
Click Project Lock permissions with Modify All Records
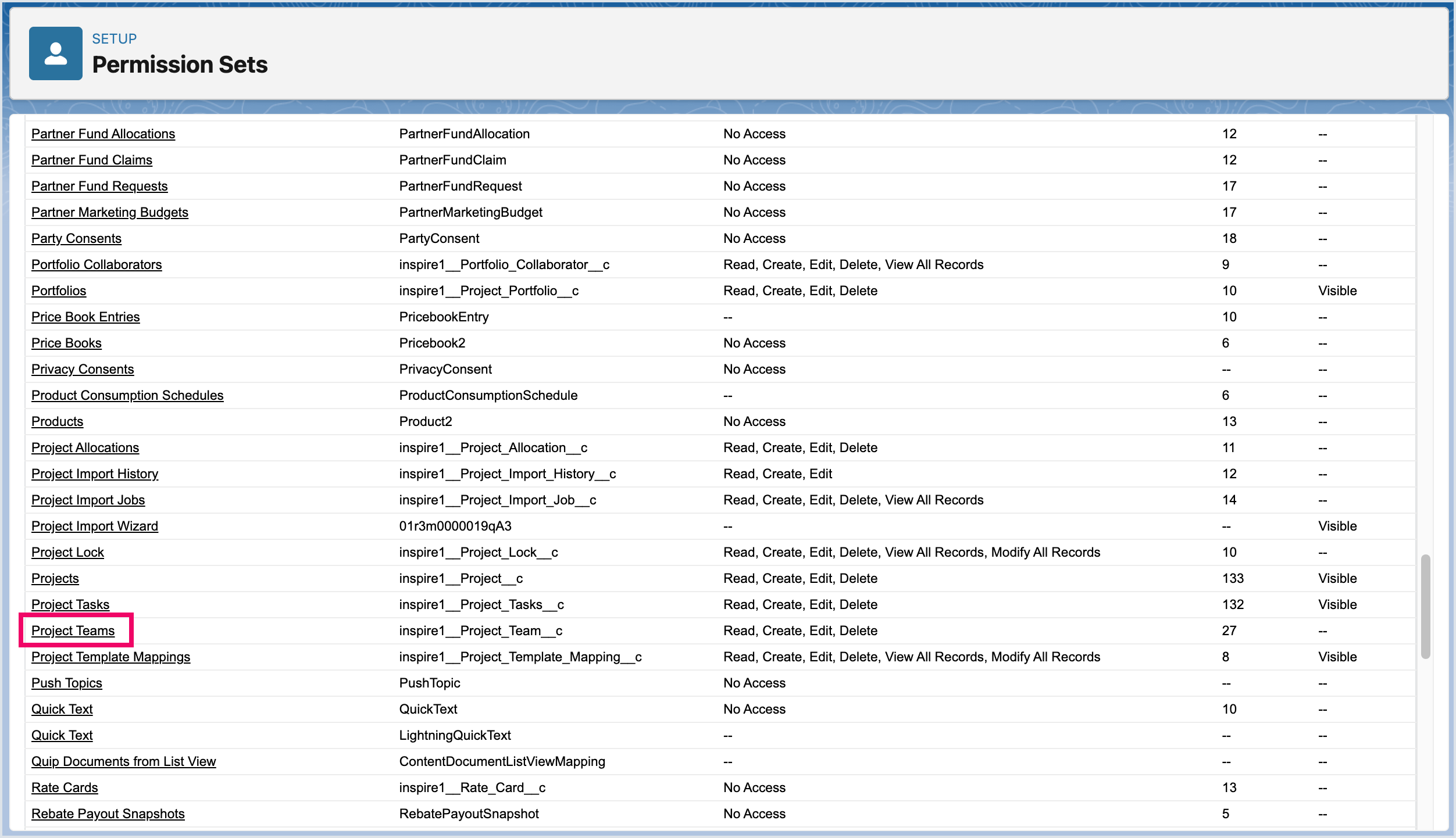click(912, 552)
